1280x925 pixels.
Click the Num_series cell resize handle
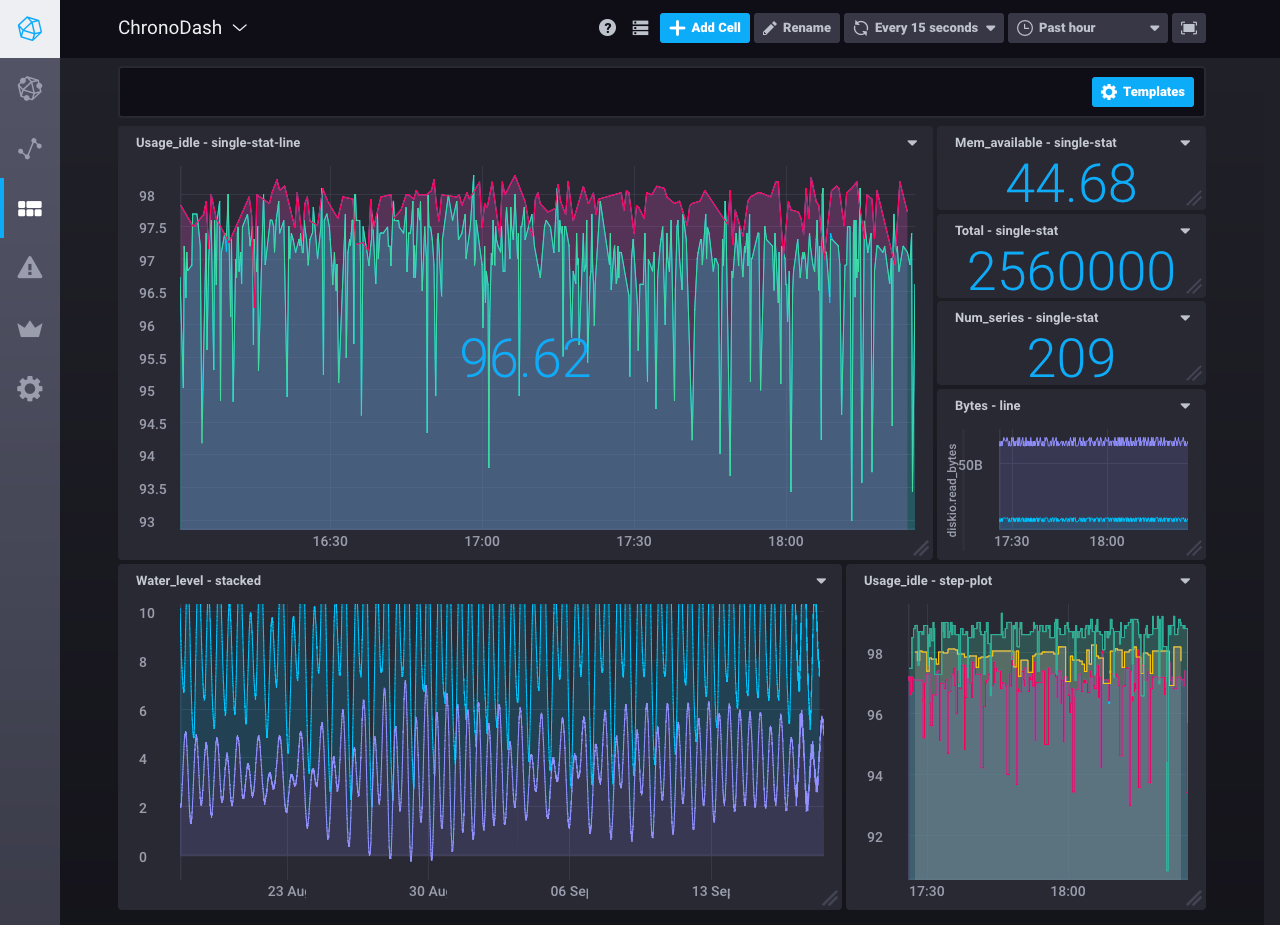(x=1196, y=375)
